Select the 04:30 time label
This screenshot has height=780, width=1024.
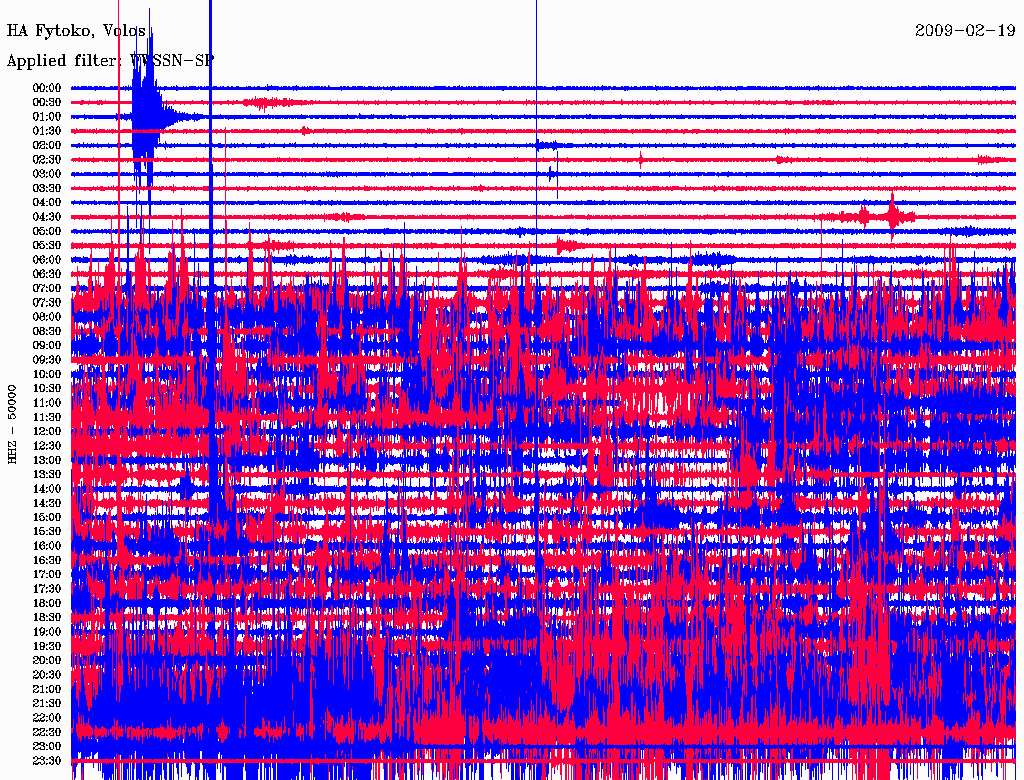coord(47,216)
